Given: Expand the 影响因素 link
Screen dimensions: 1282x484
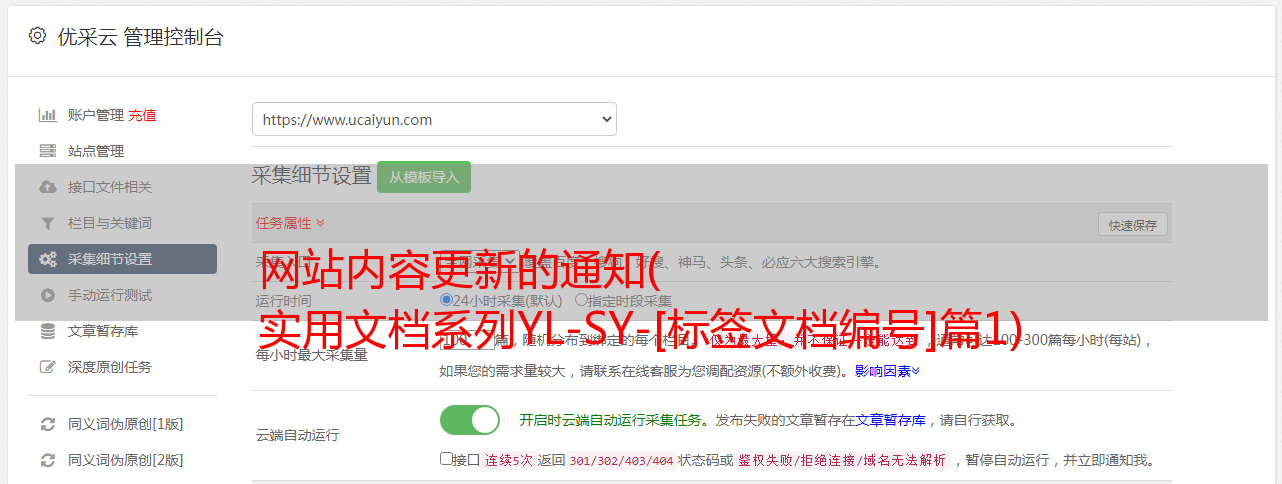Looking at the screenshot, I should [887, 371].
